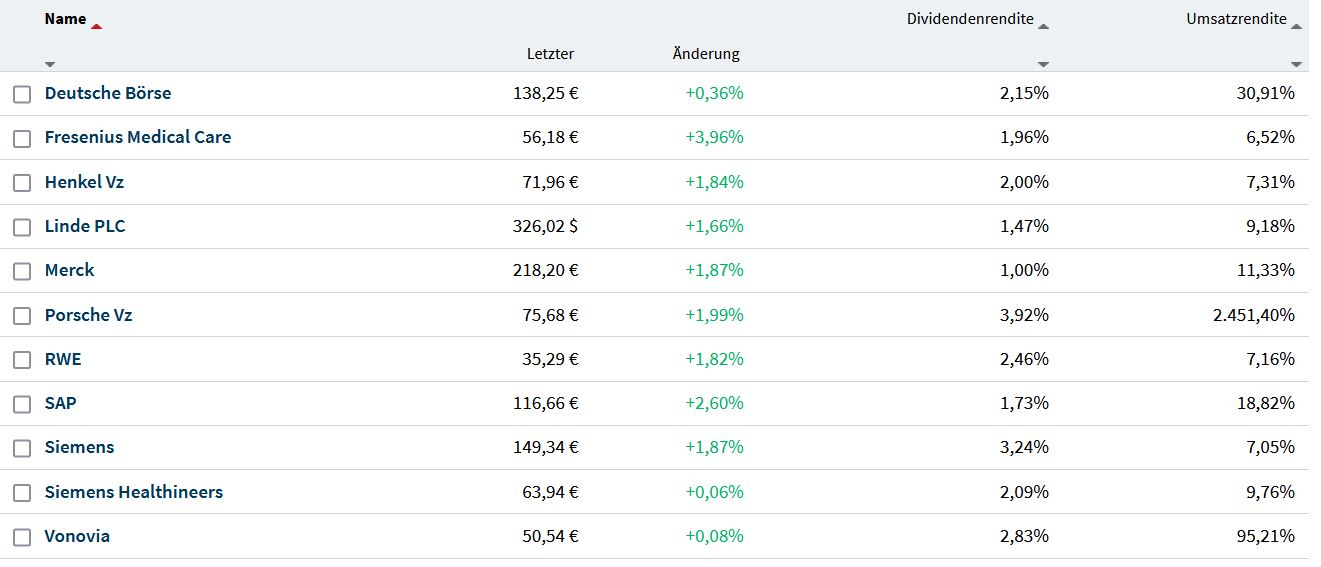Mark the Linde PLC checkbox
1321x567 pixels.
22,228
